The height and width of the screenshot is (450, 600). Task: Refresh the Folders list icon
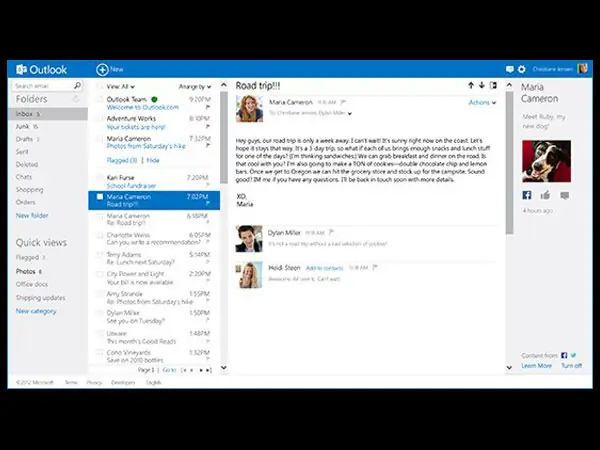click(76, 99)
